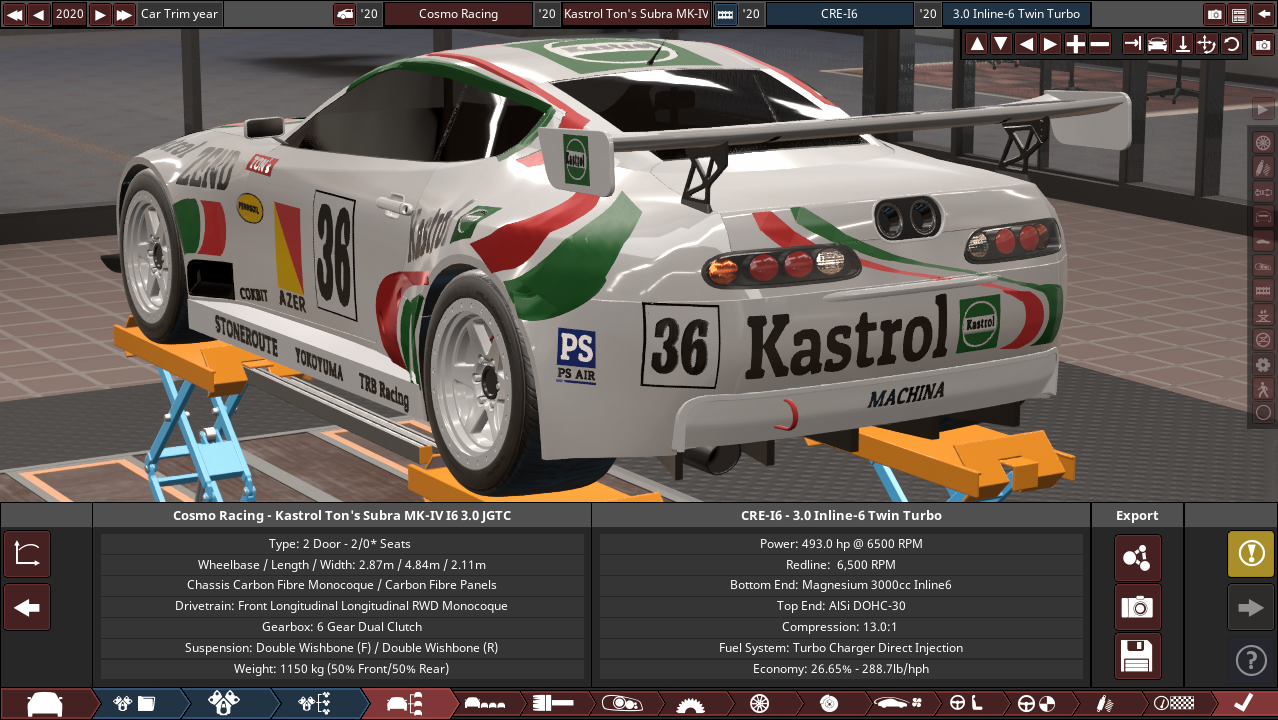Toggle the fixtures visibility icon
The width and height of the screenshot is (1278, 720).
pyautogui.click(x=1263, y=265)
